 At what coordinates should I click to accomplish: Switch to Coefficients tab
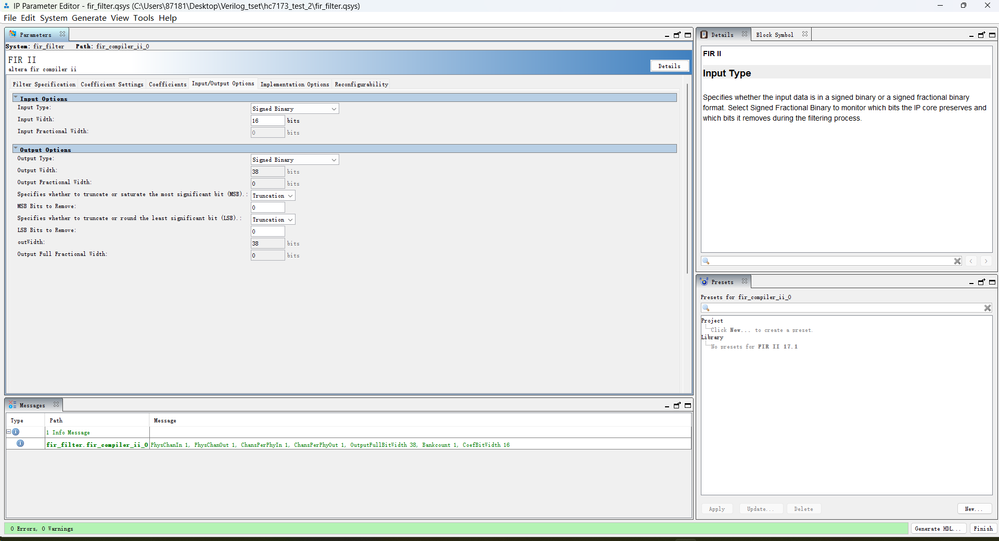click(168, 84)
